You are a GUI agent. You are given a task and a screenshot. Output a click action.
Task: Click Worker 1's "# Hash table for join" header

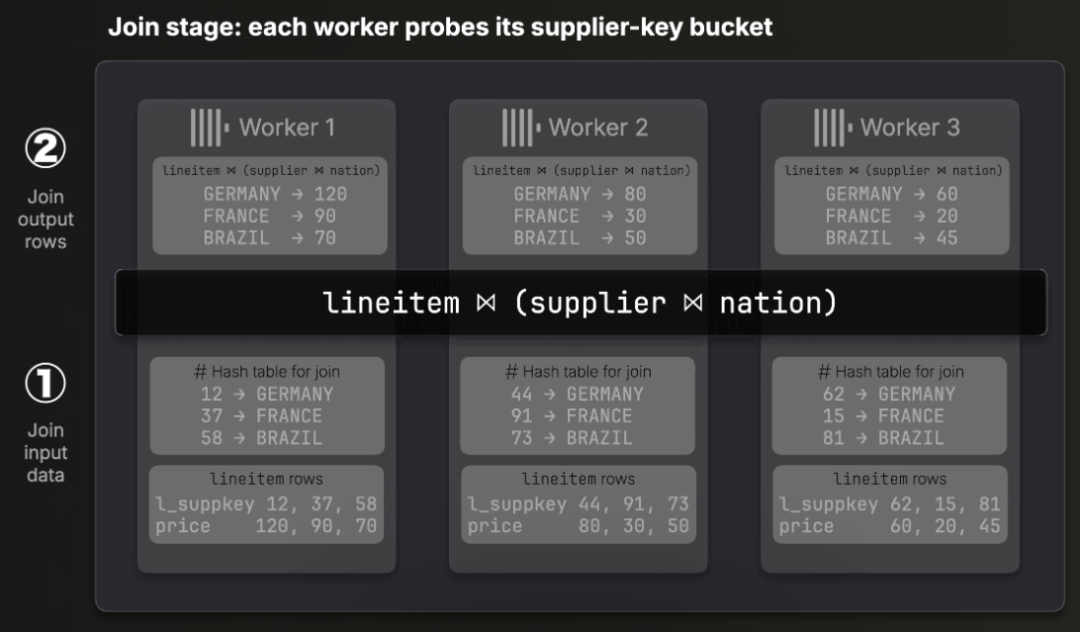click(x=267, y=372)
